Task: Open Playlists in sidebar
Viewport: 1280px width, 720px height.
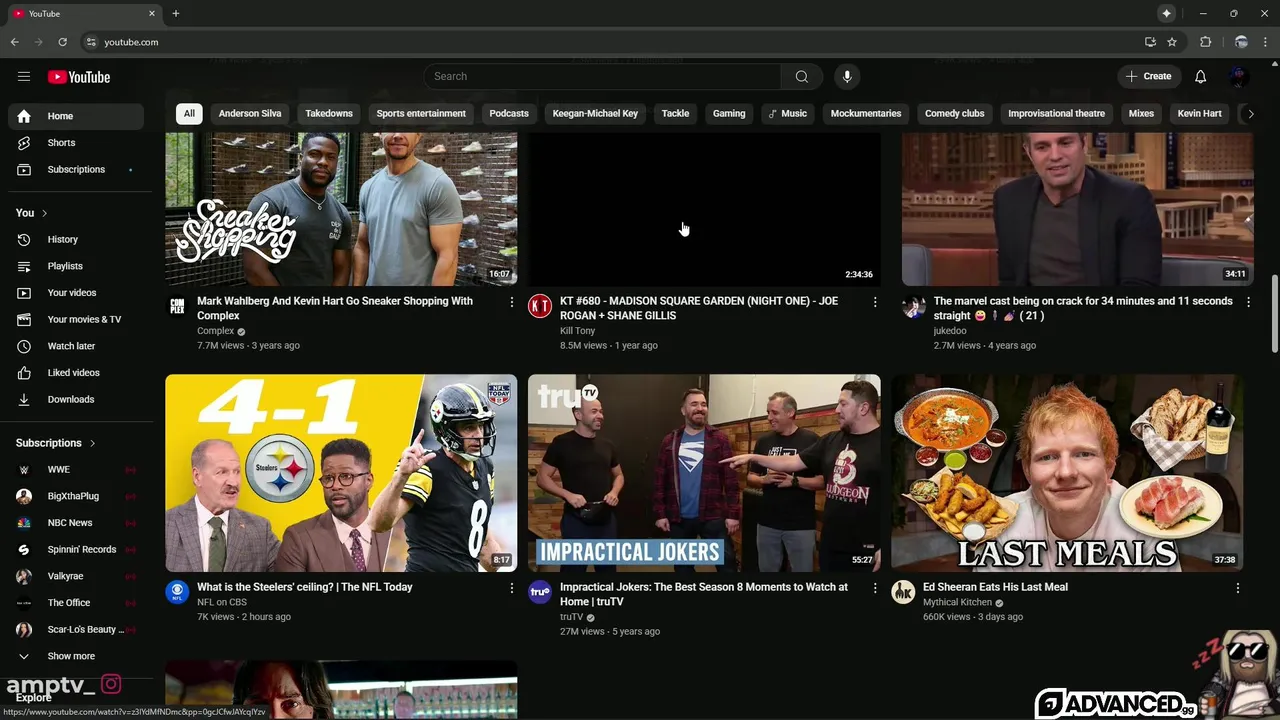Action: pos(76,266)
